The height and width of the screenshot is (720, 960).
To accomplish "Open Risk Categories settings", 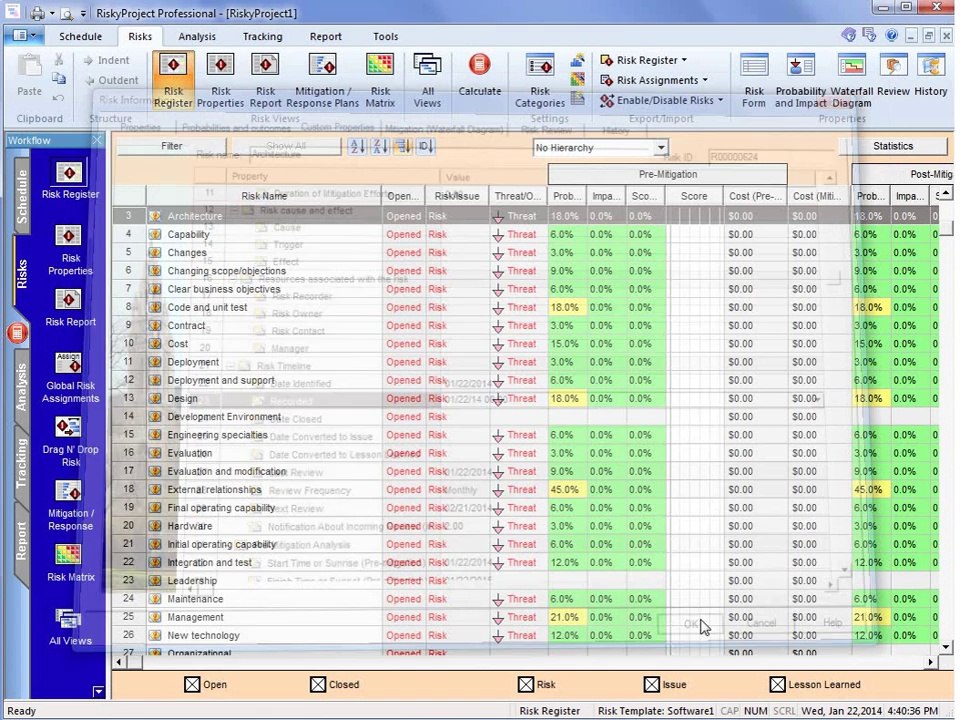I will (539, 80).
